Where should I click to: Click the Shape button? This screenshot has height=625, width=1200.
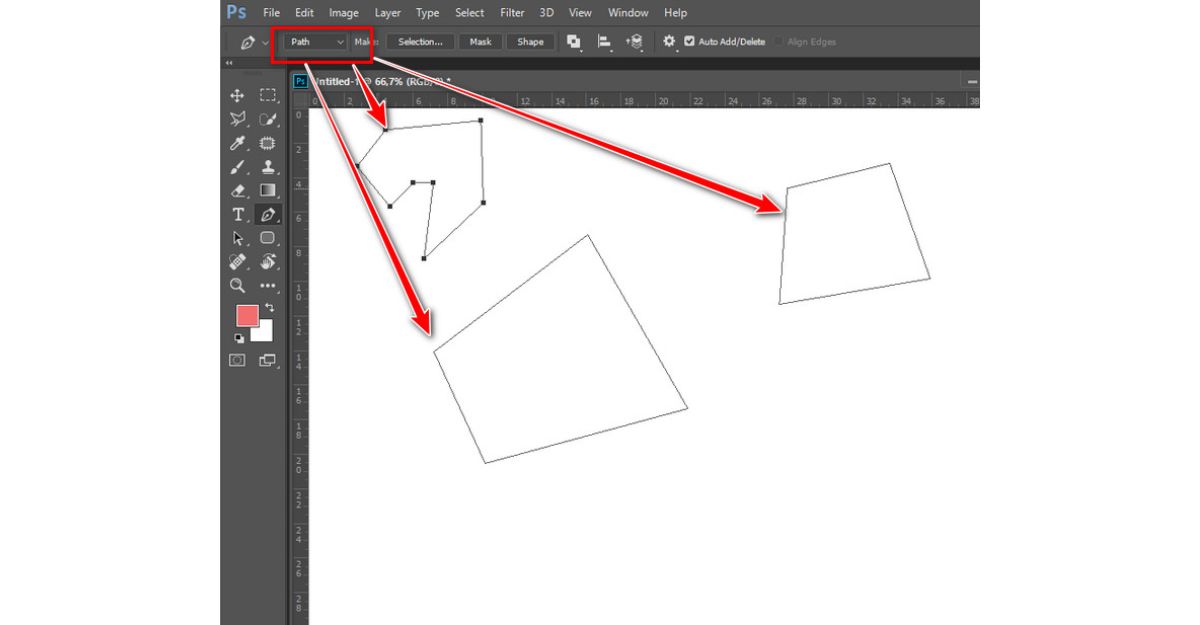(530, 42)
